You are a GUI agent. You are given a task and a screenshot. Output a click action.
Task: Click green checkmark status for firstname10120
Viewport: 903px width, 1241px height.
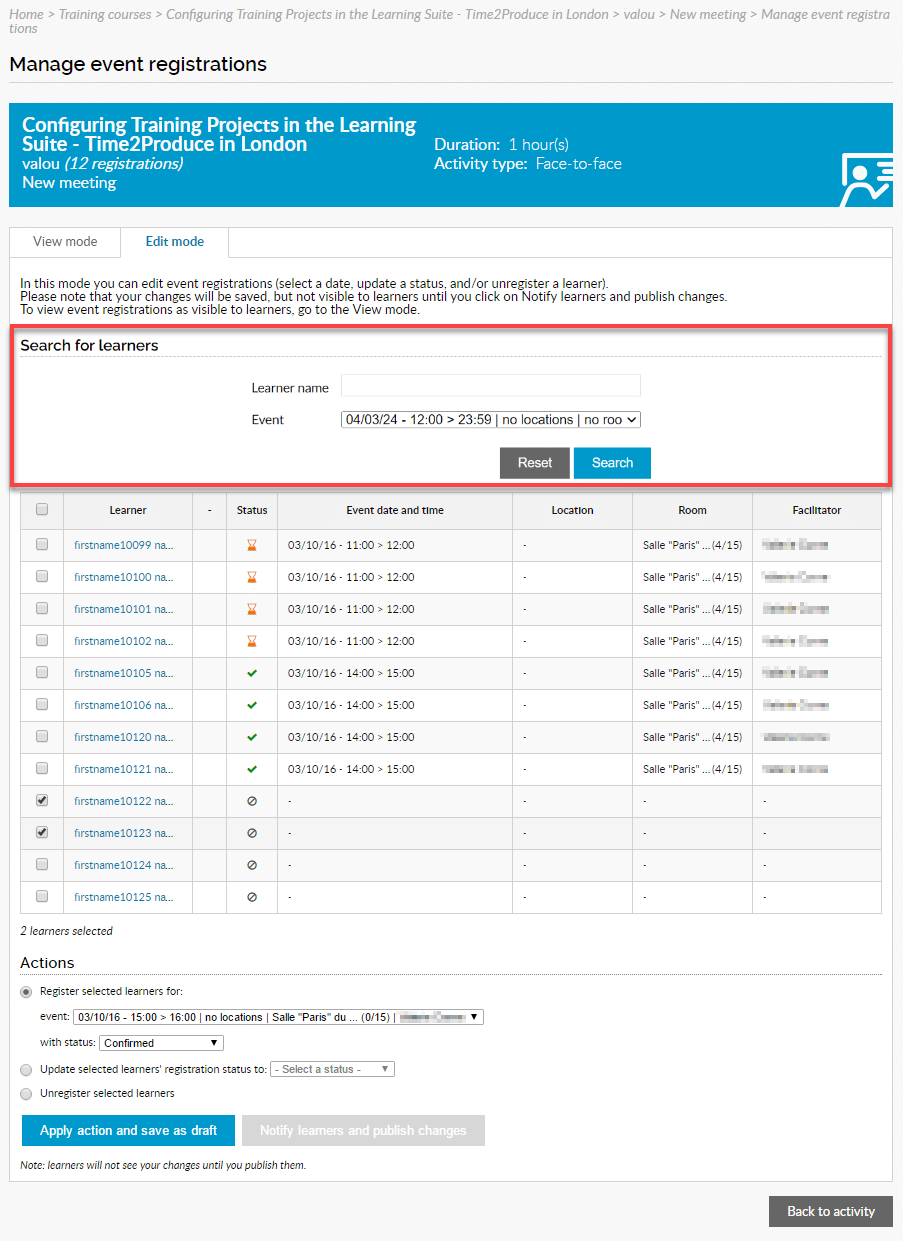point(252,737)
